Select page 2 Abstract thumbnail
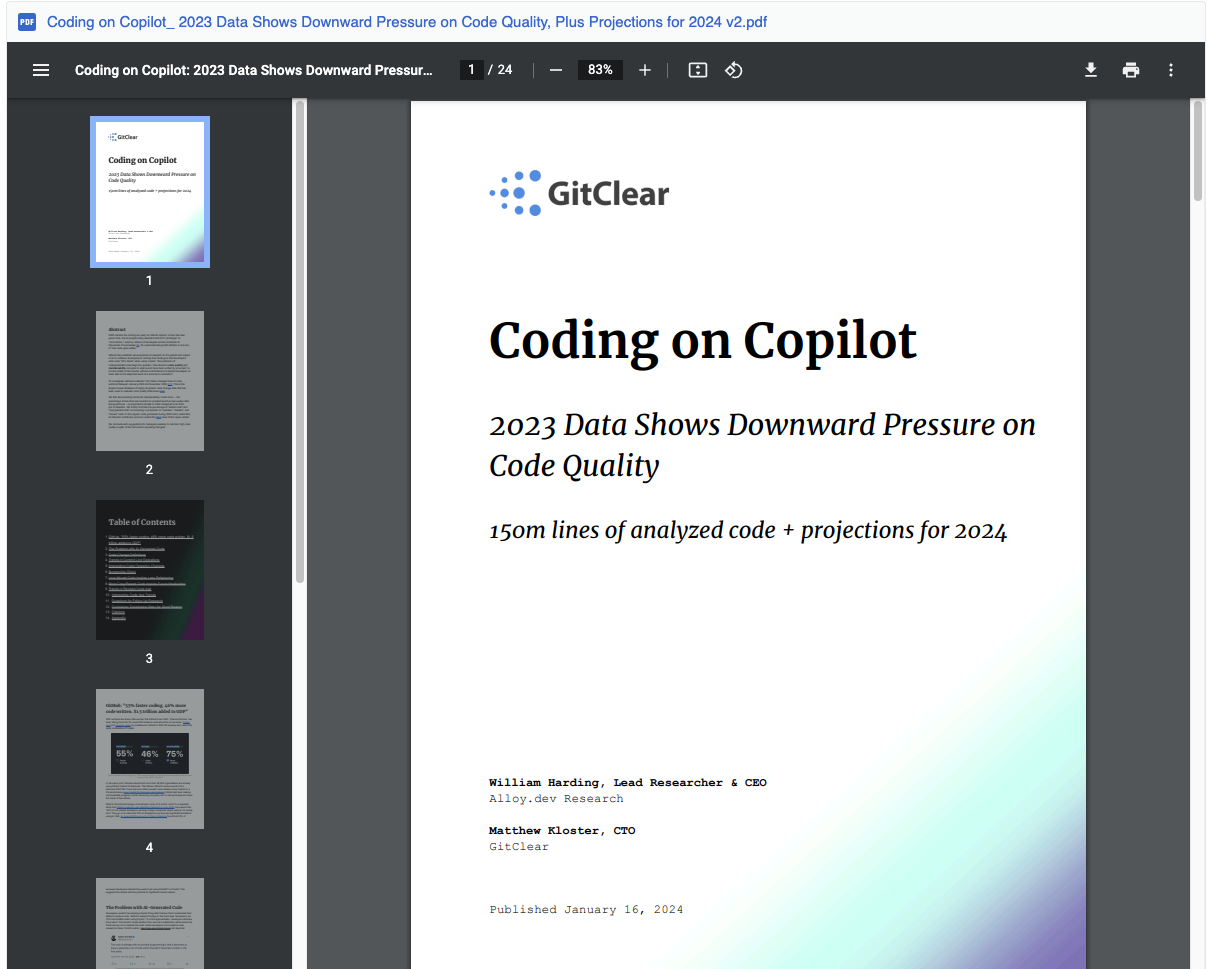The width and height of the screenshot is (1210, 969). [x=150, y=381]
